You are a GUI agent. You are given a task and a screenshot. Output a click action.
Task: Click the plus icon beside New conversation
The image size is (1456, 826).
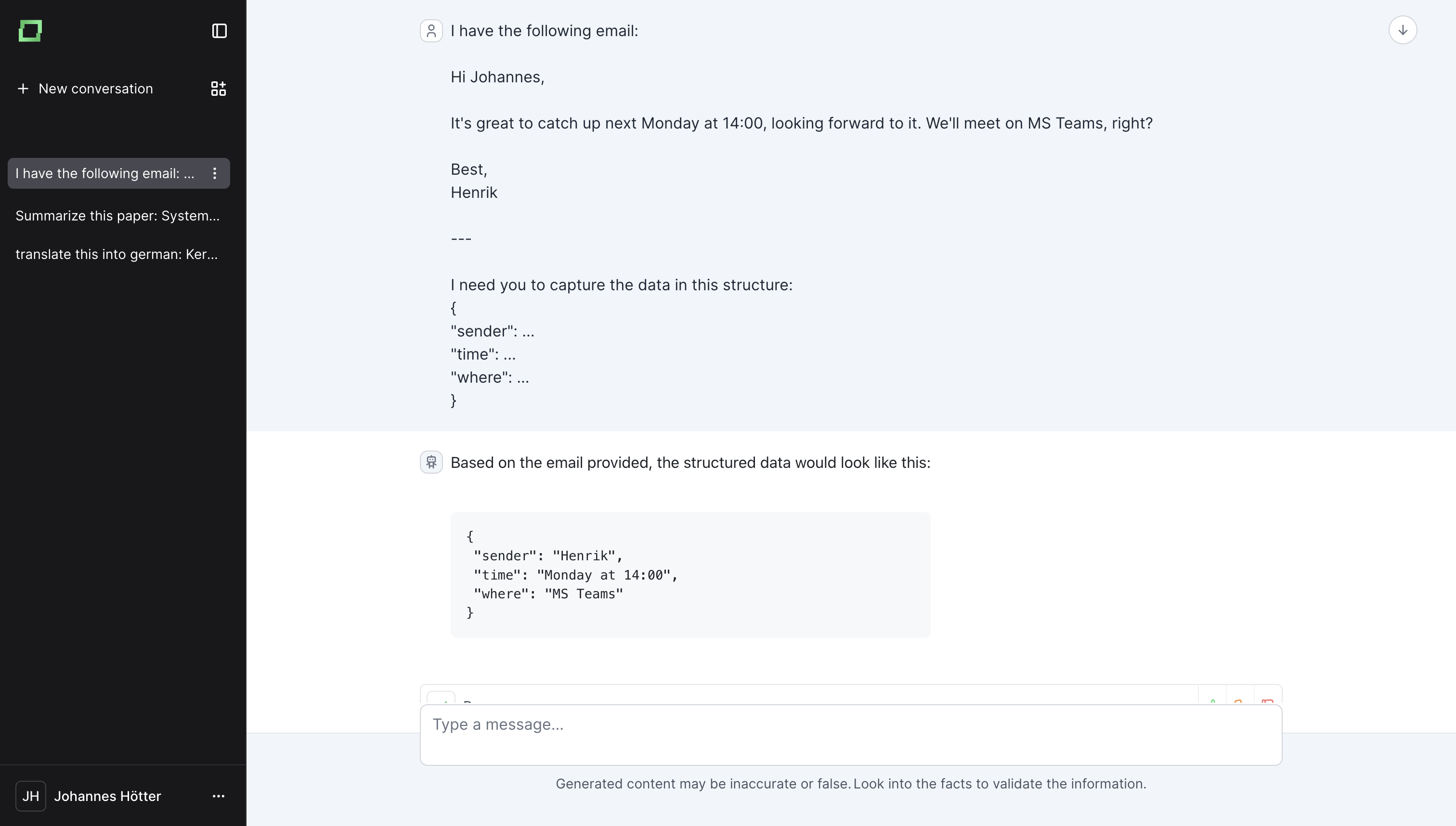pos(23,89)
